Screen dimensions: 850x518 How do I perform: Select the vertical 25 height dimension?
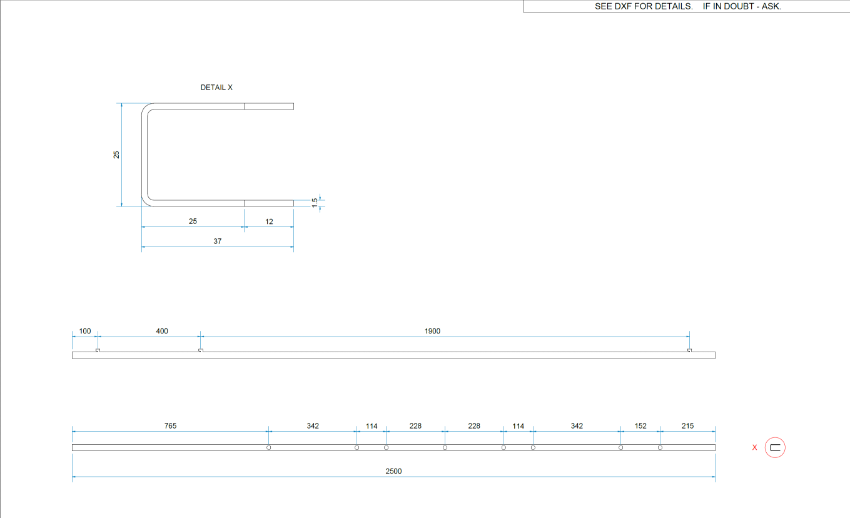pos(117,154)
